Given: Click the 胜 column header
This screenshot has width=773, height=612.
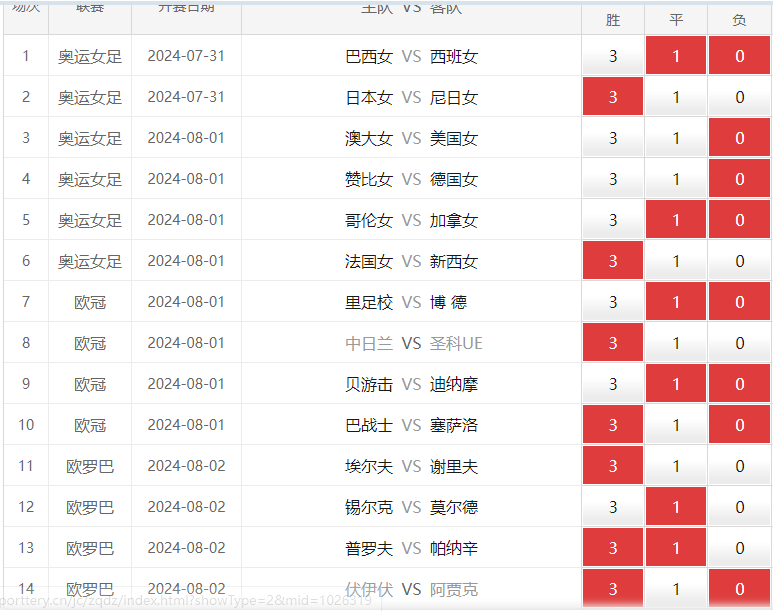Looking at the screenshot, I should [613, 20].
